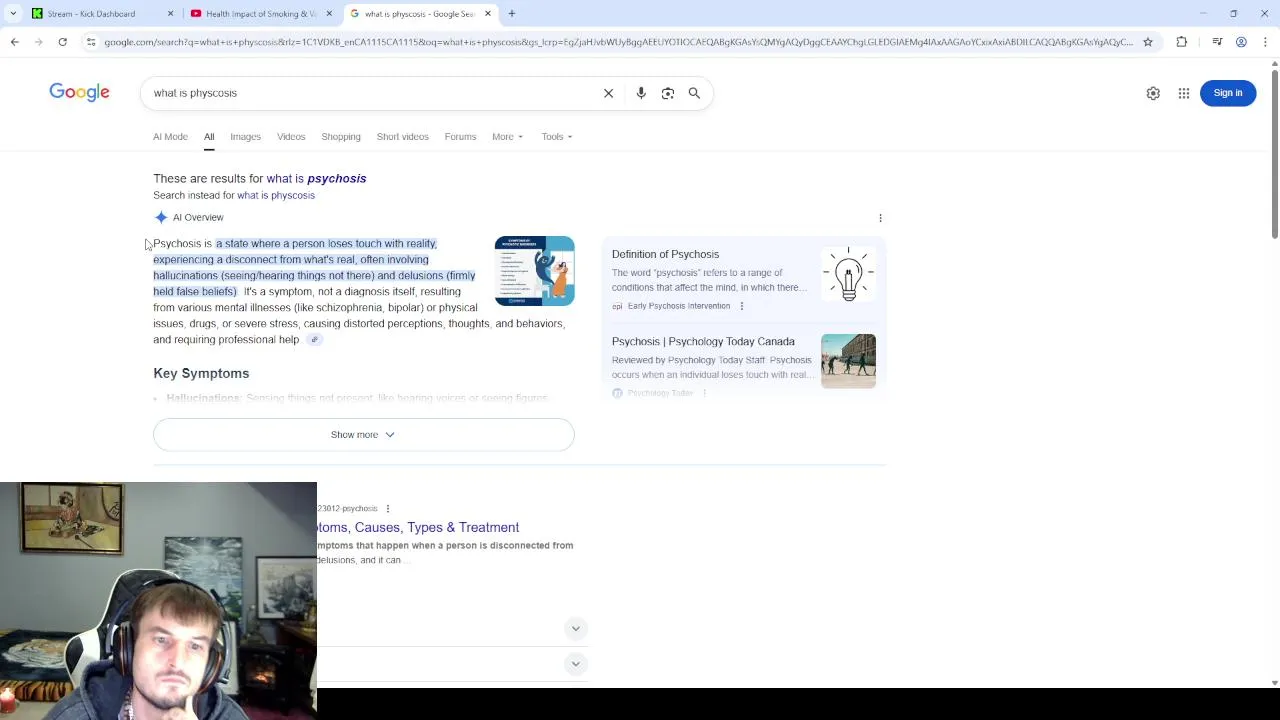Go back in browser history
The width and height of the screenshot is (1280, 720).
pyautogui.click(x=14, y=42)
